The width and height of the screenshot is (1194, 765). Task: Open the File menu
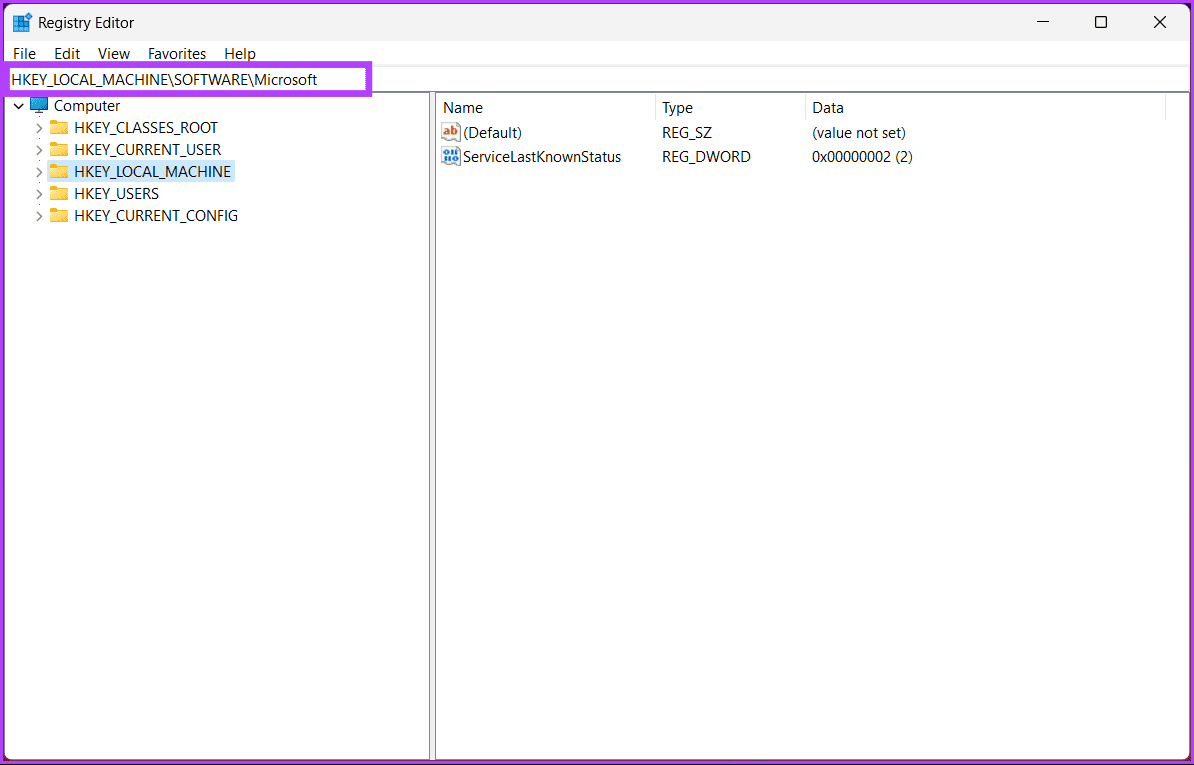[24, 53]
